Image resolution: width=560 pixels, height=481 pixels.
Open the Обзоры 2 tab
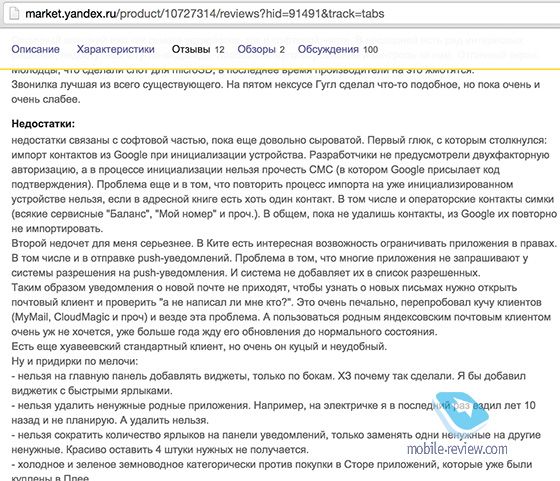(261, 49)
